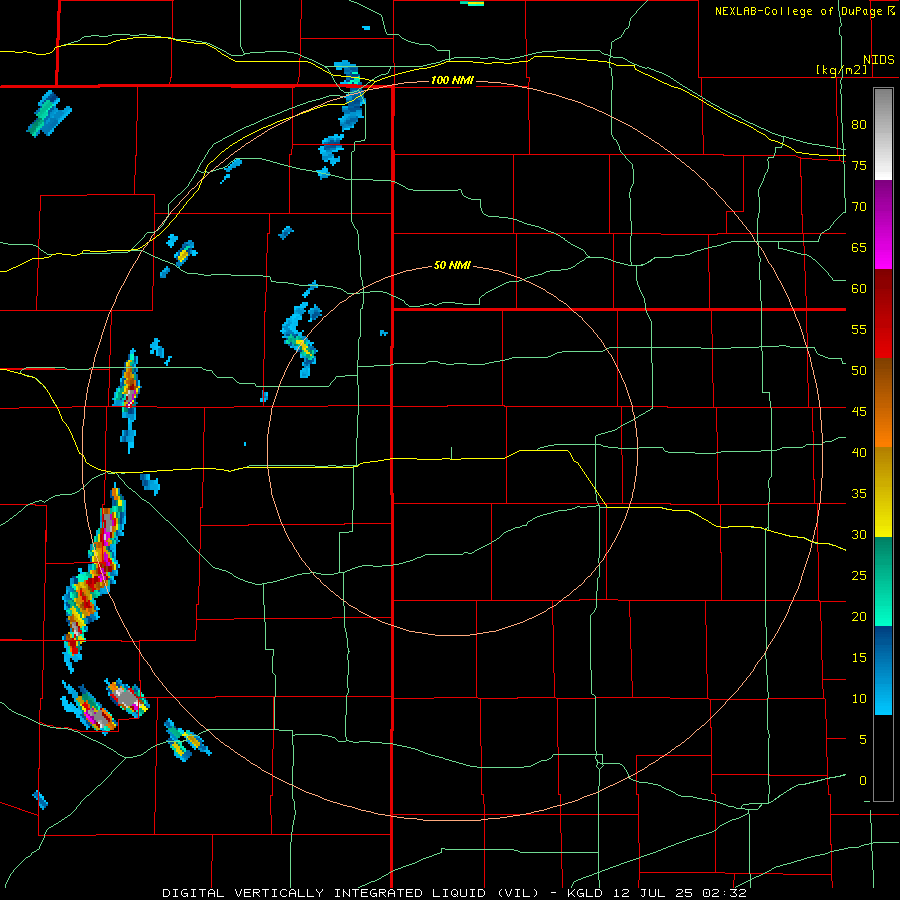Click the legend value 0

pos(863,781)
